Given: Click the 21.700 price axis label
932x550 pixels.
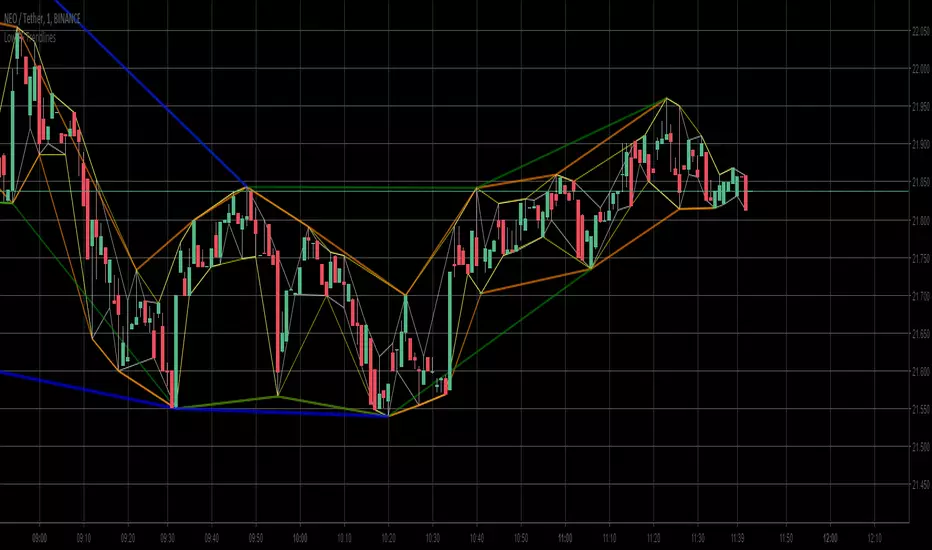Looking at the screenshot, I should click(921, 296).
